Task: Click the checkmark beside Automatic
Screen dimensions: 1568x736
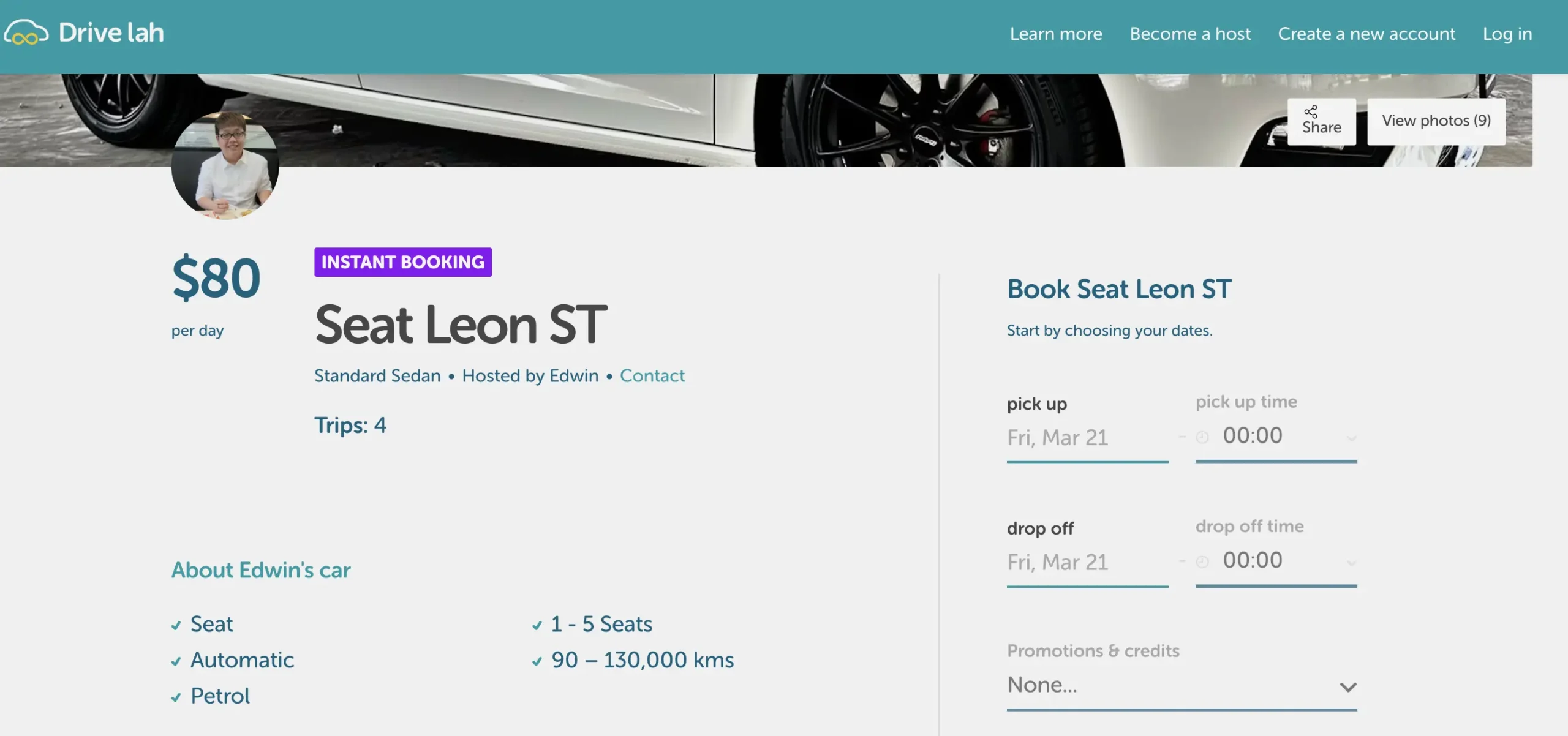Action: 176,661
